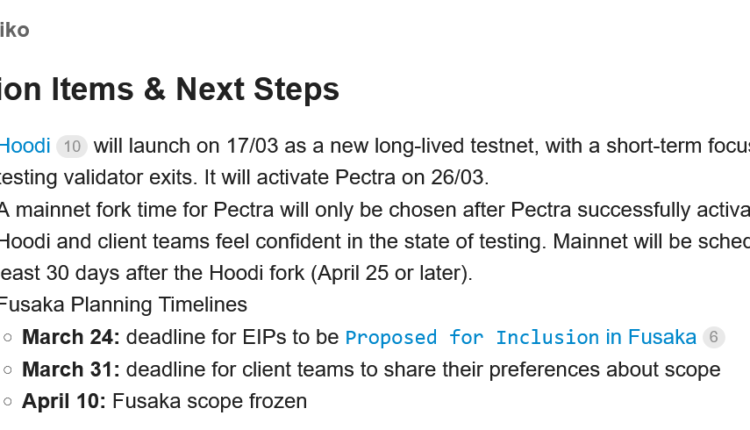Viewport: 750px width, 430px height.
Task: Click the Items & Next Steps heading
Action: point(170,90)
